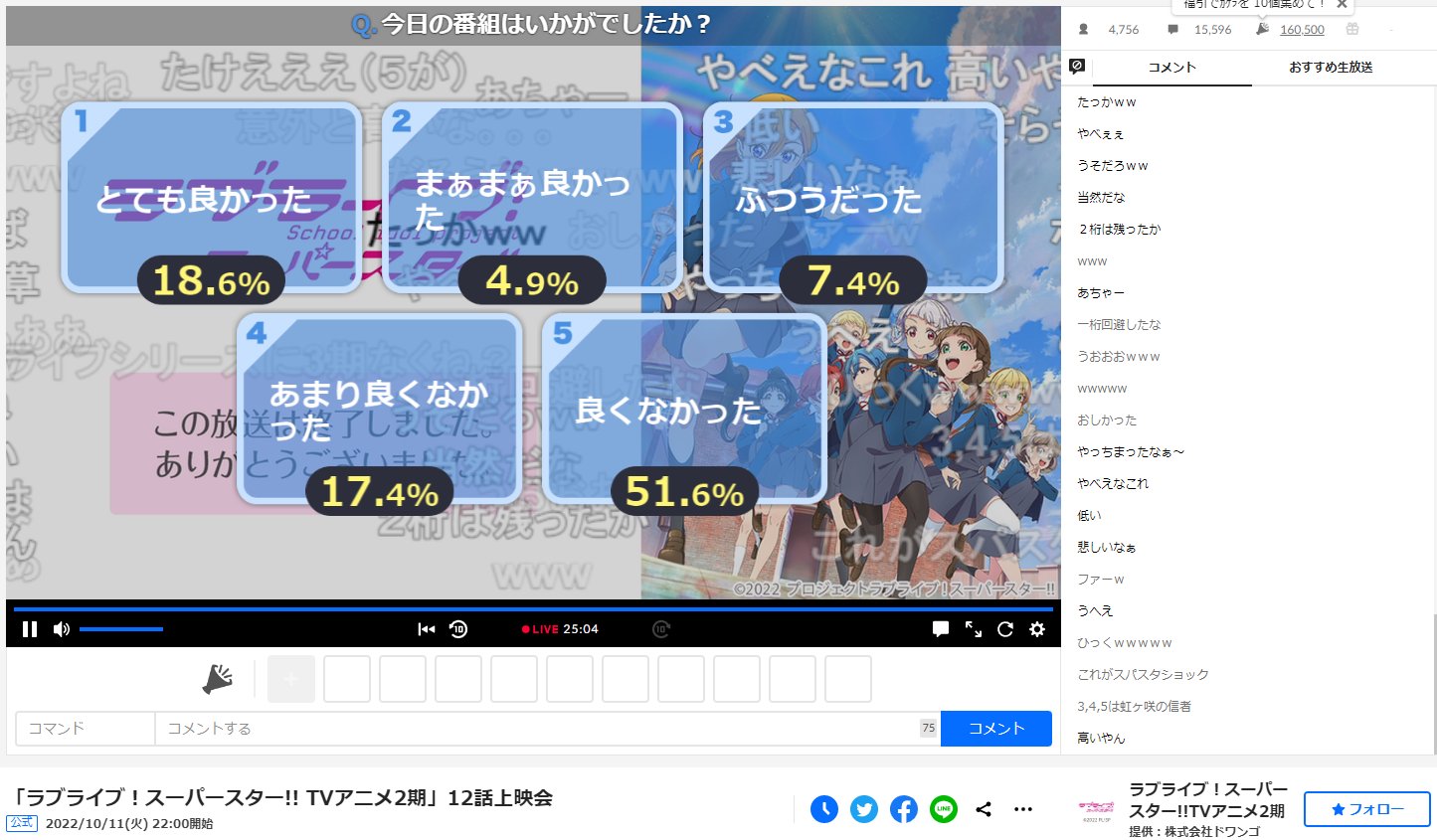Image resolution: width=1437 pixels, height=840 pixels.
Task: Select the comment うそだろｗｗ
Action: tap(1113, 166)
